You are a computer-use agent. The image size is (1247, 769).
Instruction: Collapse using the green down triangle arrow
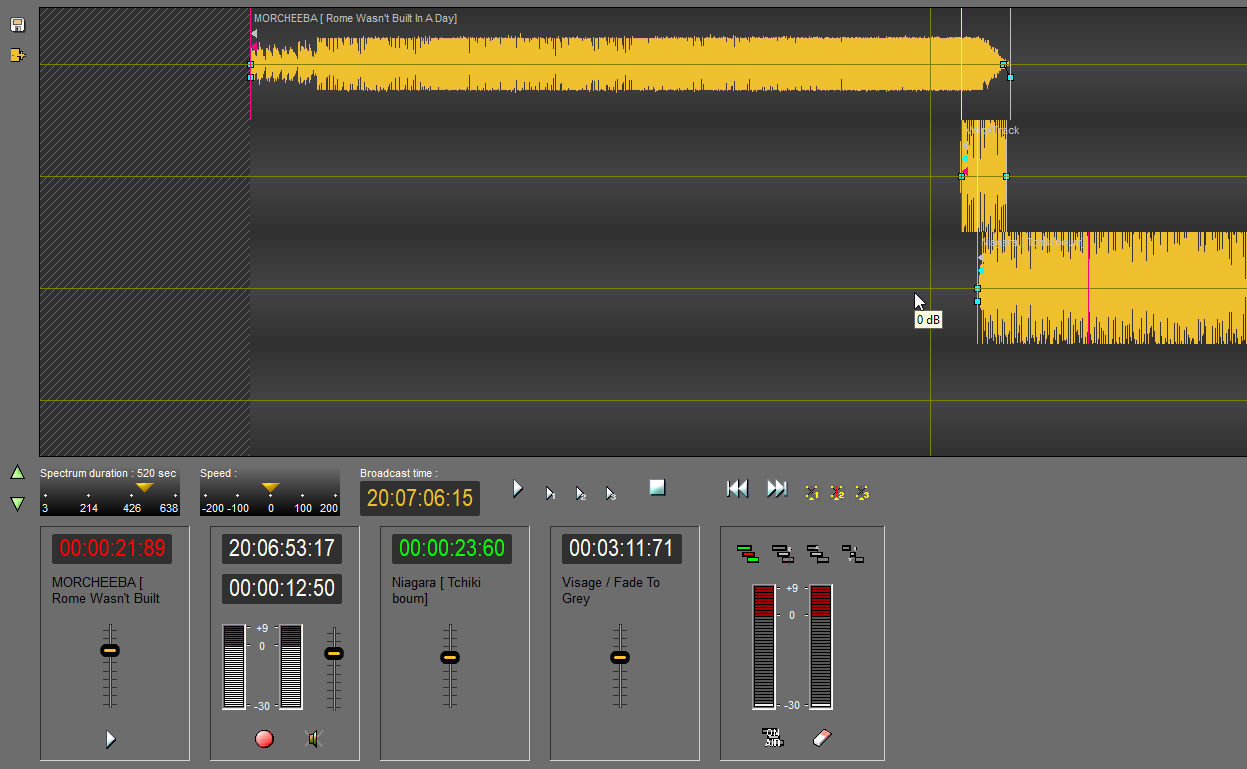tap(17, 503)
